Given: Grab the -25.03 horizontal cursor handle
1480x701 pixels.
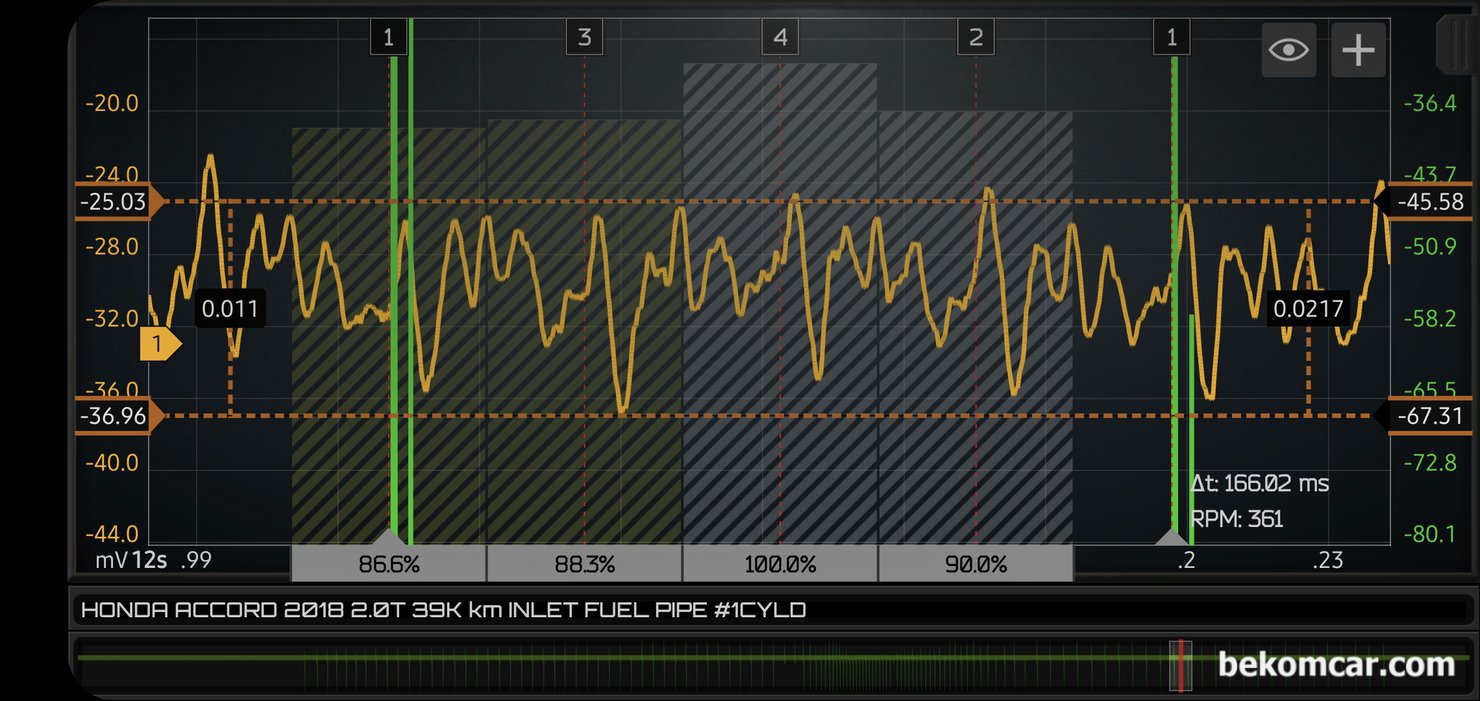Looking at the screenshot, I should click(112, 203).
